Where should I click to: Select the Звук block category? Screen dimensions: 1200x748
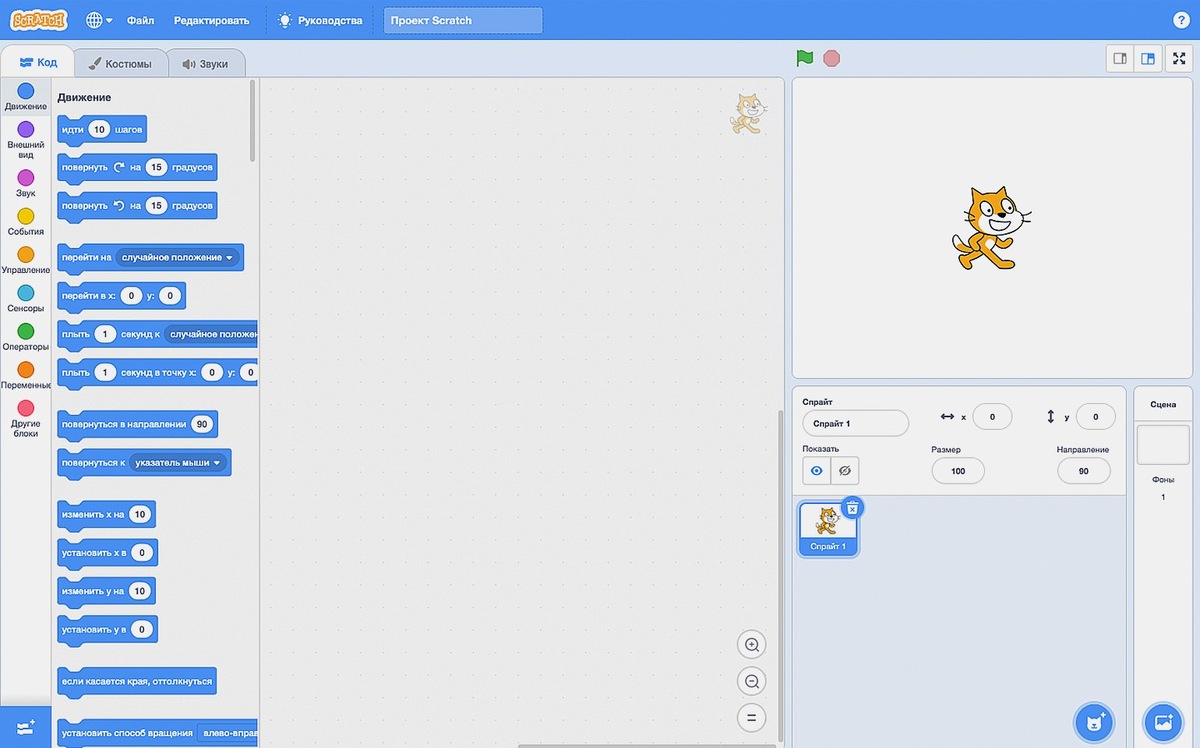pos(26,183)
